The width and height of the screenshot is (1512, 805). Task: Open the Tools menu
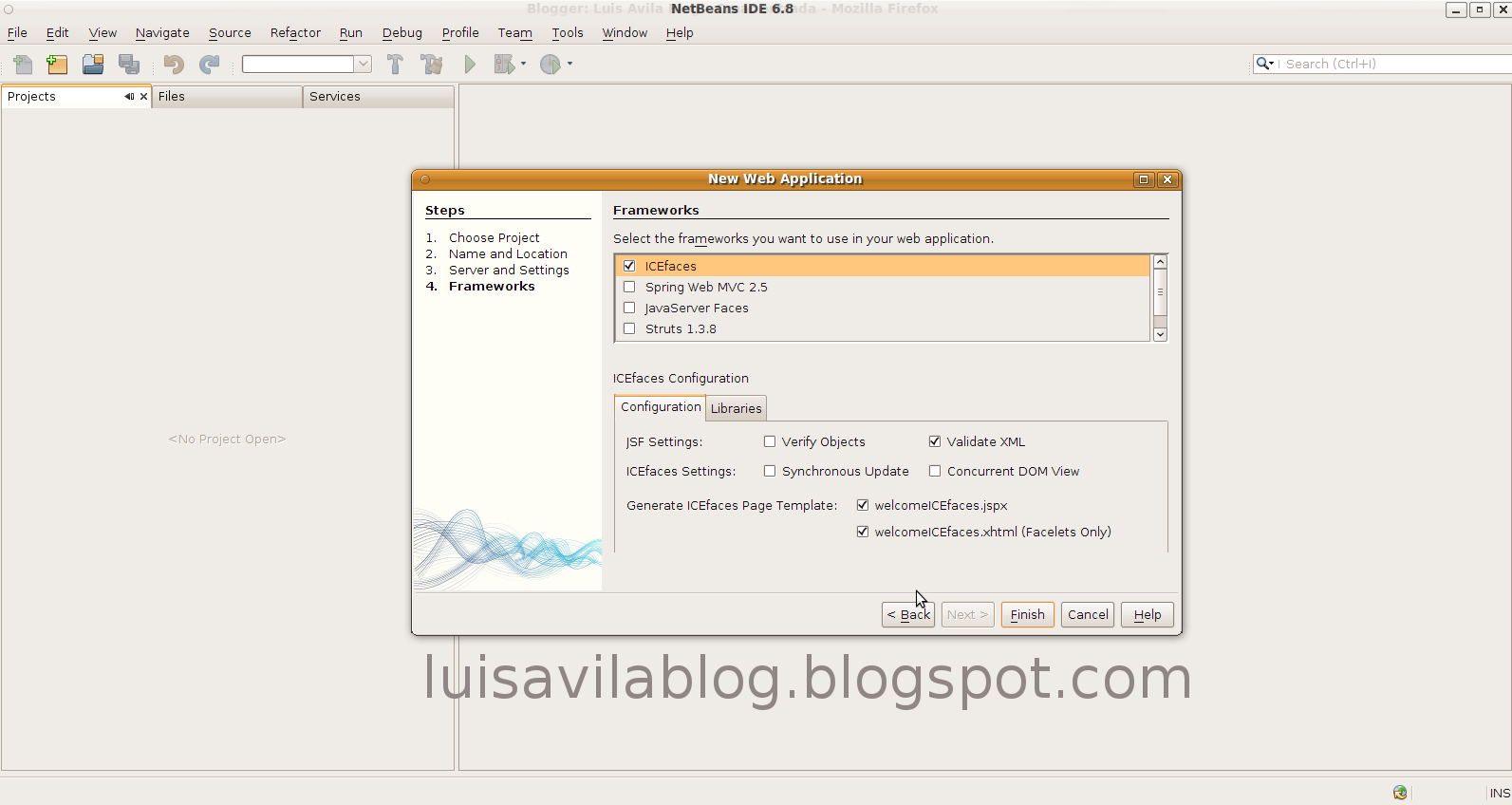568,32
